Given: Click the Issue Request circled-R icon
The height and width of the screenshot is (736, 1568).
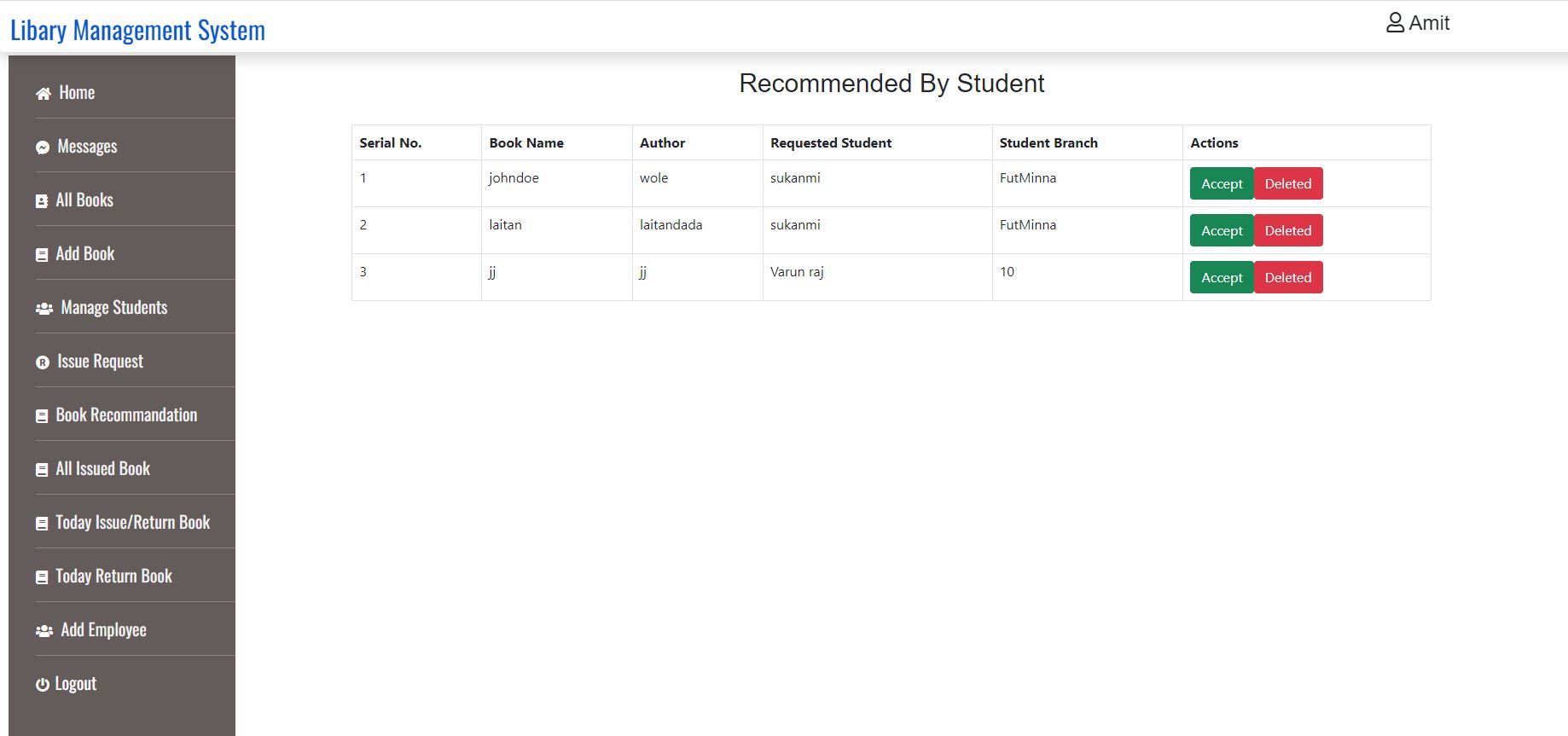Looking at the screenshot, I should click(x=41, y=362).
